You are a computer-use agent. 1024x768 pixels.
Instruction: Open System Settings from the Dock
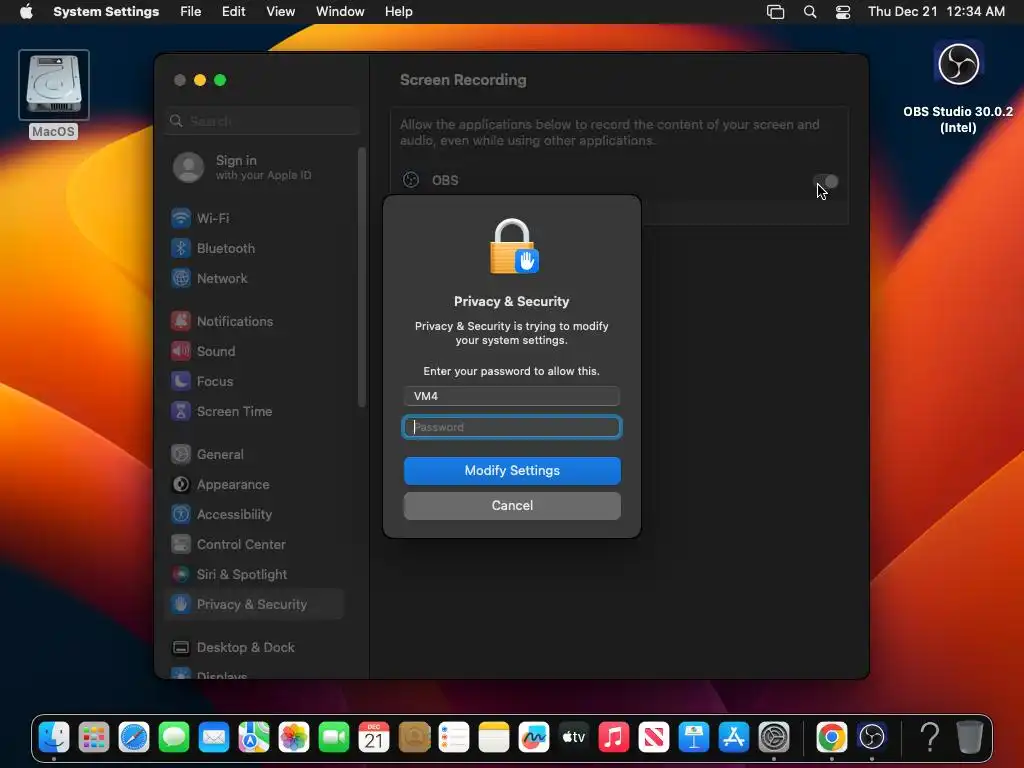point(774,737)
